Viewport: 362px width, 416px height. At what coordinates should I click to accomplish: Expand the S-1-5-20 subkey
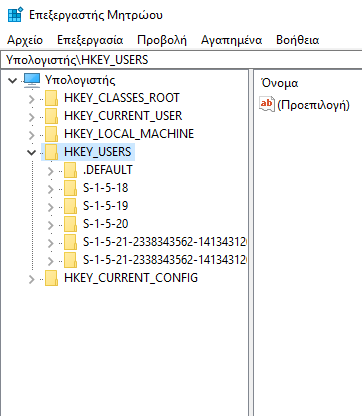pos(50,225)
